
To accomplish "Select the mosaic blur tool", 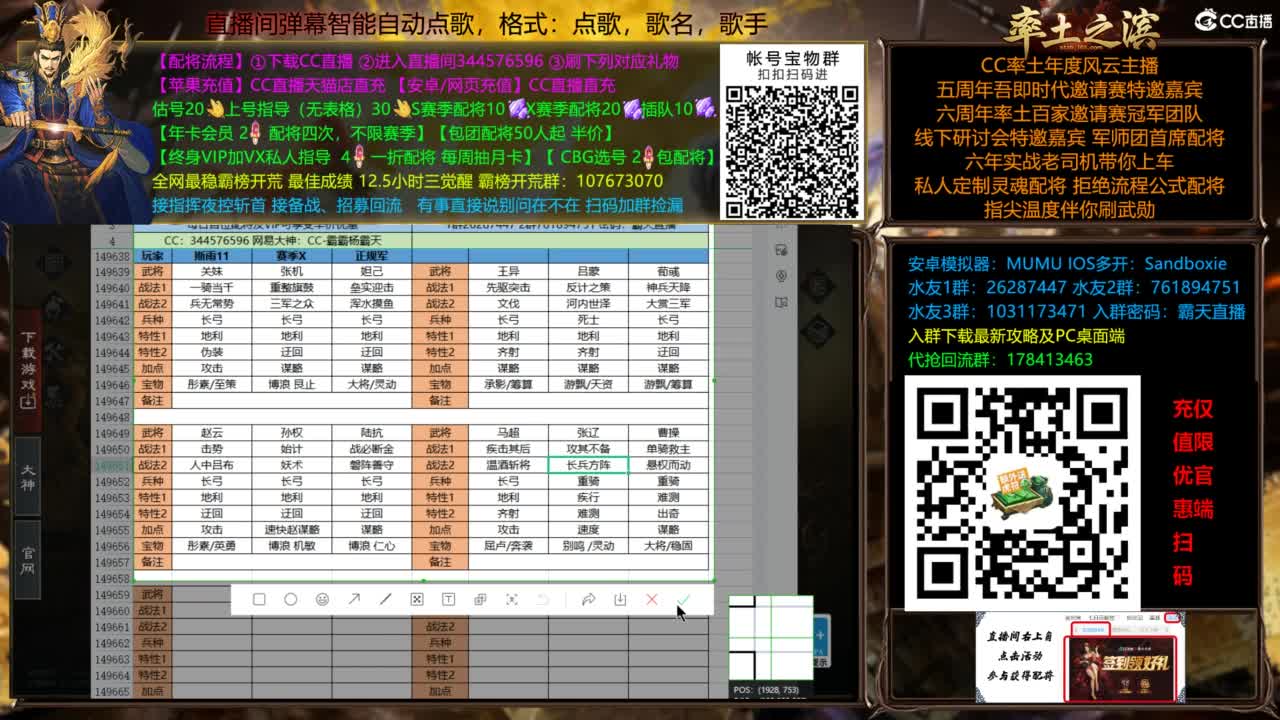I will click(x=417, y=600).
